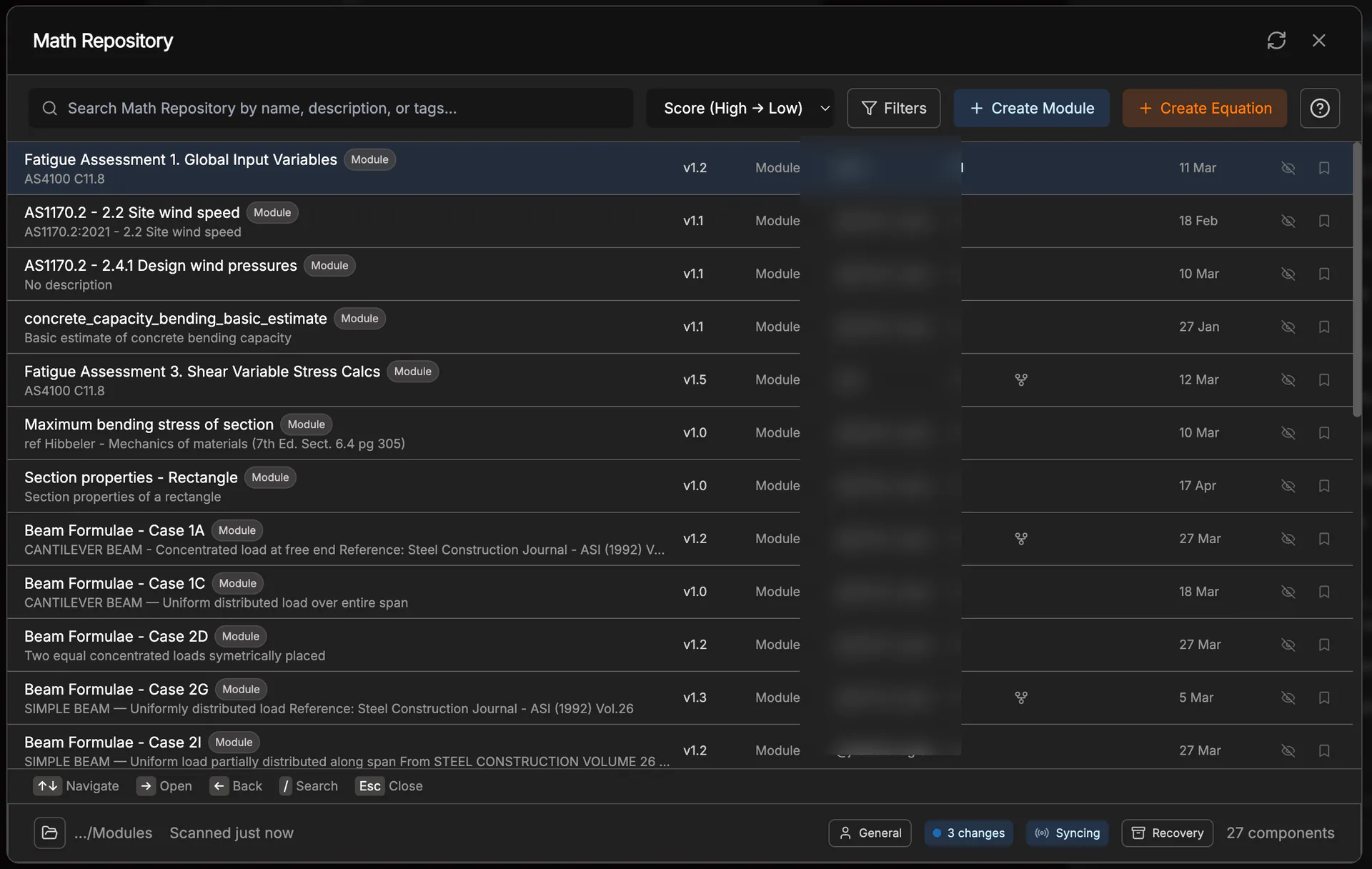This screenshot has width=1372, height=869.
Task: Bookmark Beam Formulae - Case 1C
Action: 1324,592
